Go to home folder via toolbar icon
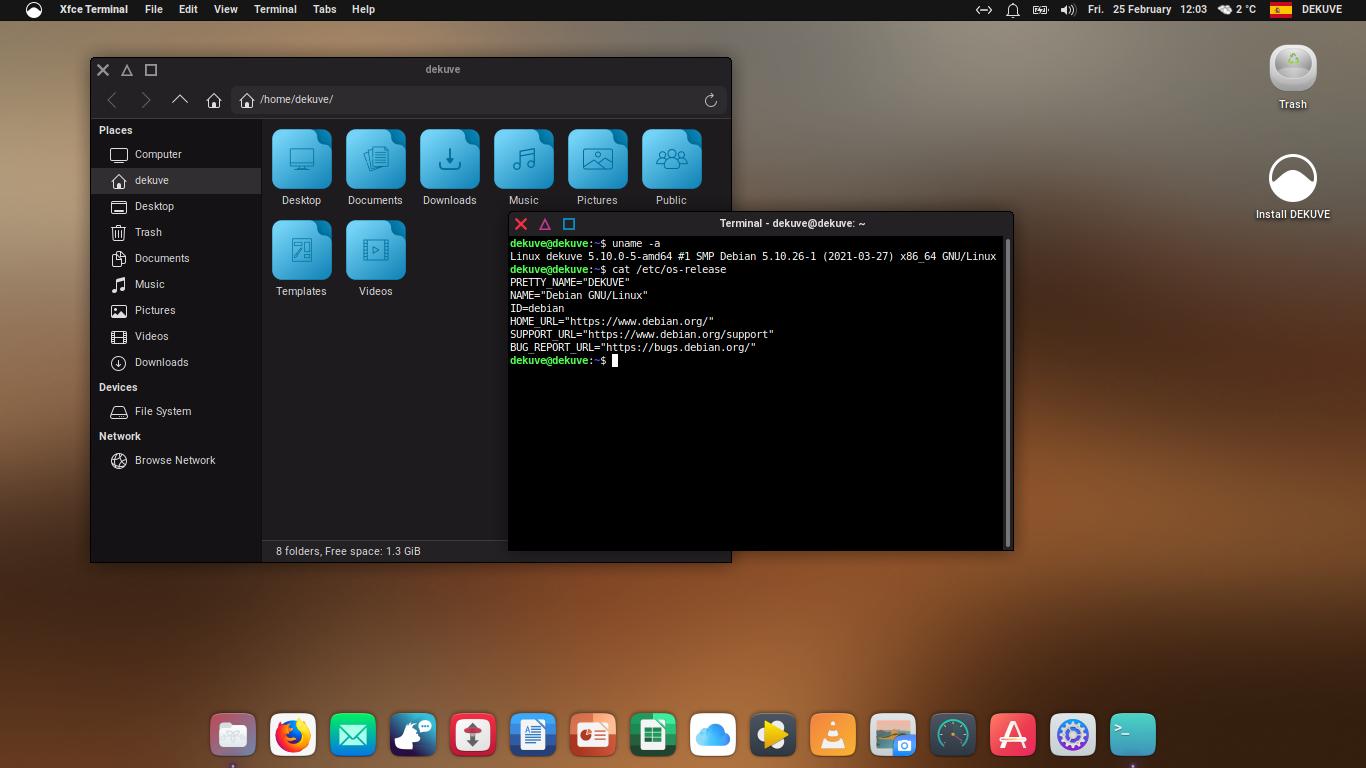Screen dimensions: 1366x768 click(213, 100)
